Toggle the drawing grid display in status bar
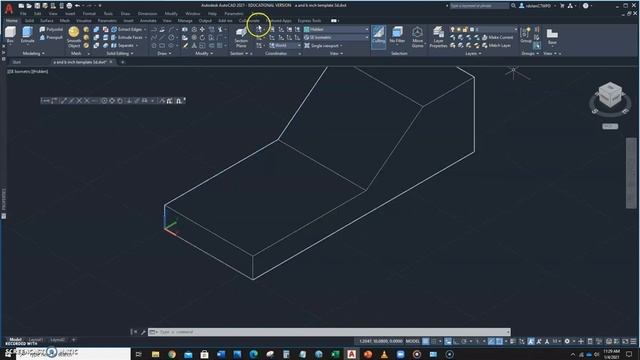 (x=426, y=341)
